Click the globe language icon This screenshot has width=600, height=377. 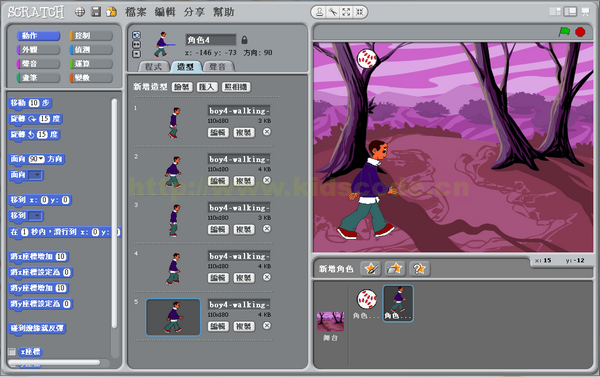point(80,12)
